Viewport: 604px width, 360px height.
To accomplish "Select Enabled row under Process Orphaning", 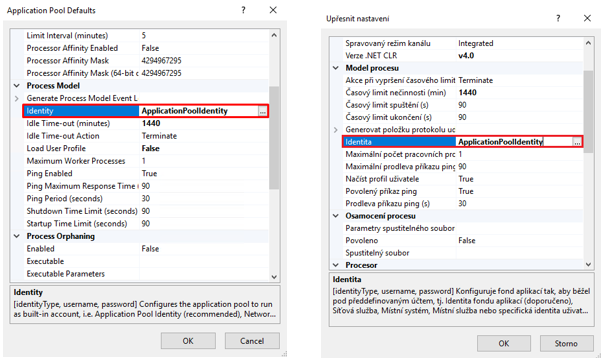I will [146, 249].
